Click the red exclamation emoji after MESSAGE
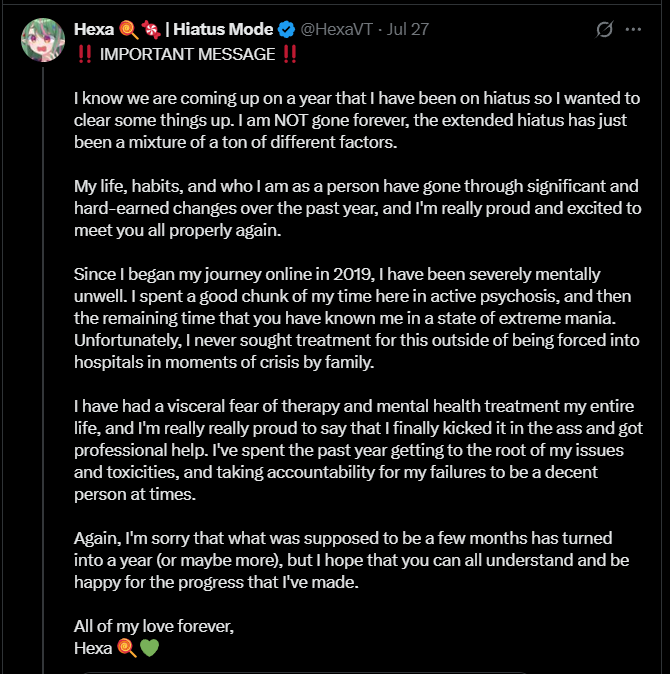This screenshot has height=674, width=670. tap(289, 54)
